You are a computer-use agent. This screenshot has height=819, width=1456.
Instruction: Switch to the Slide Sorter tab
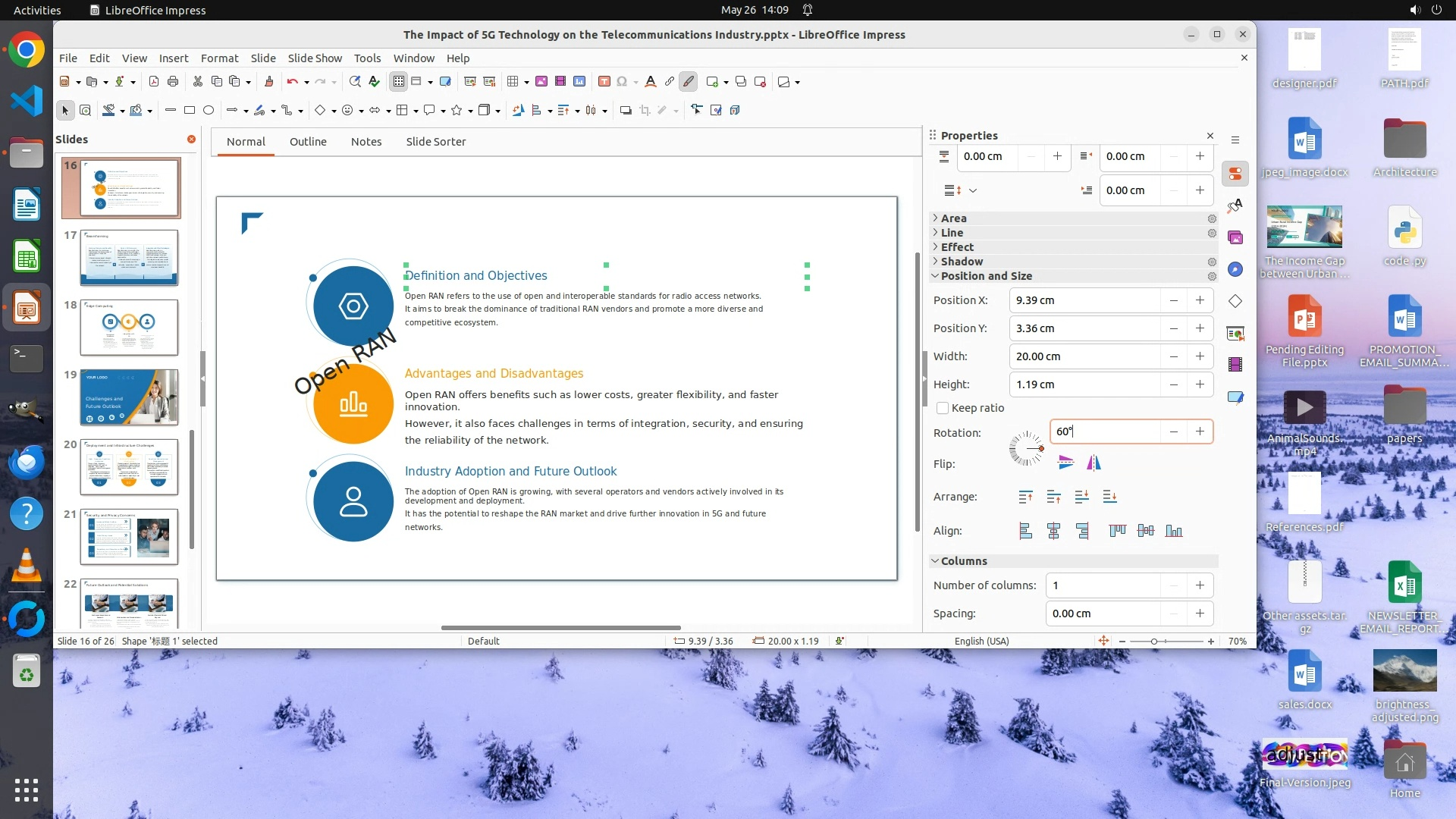(435, 142)
